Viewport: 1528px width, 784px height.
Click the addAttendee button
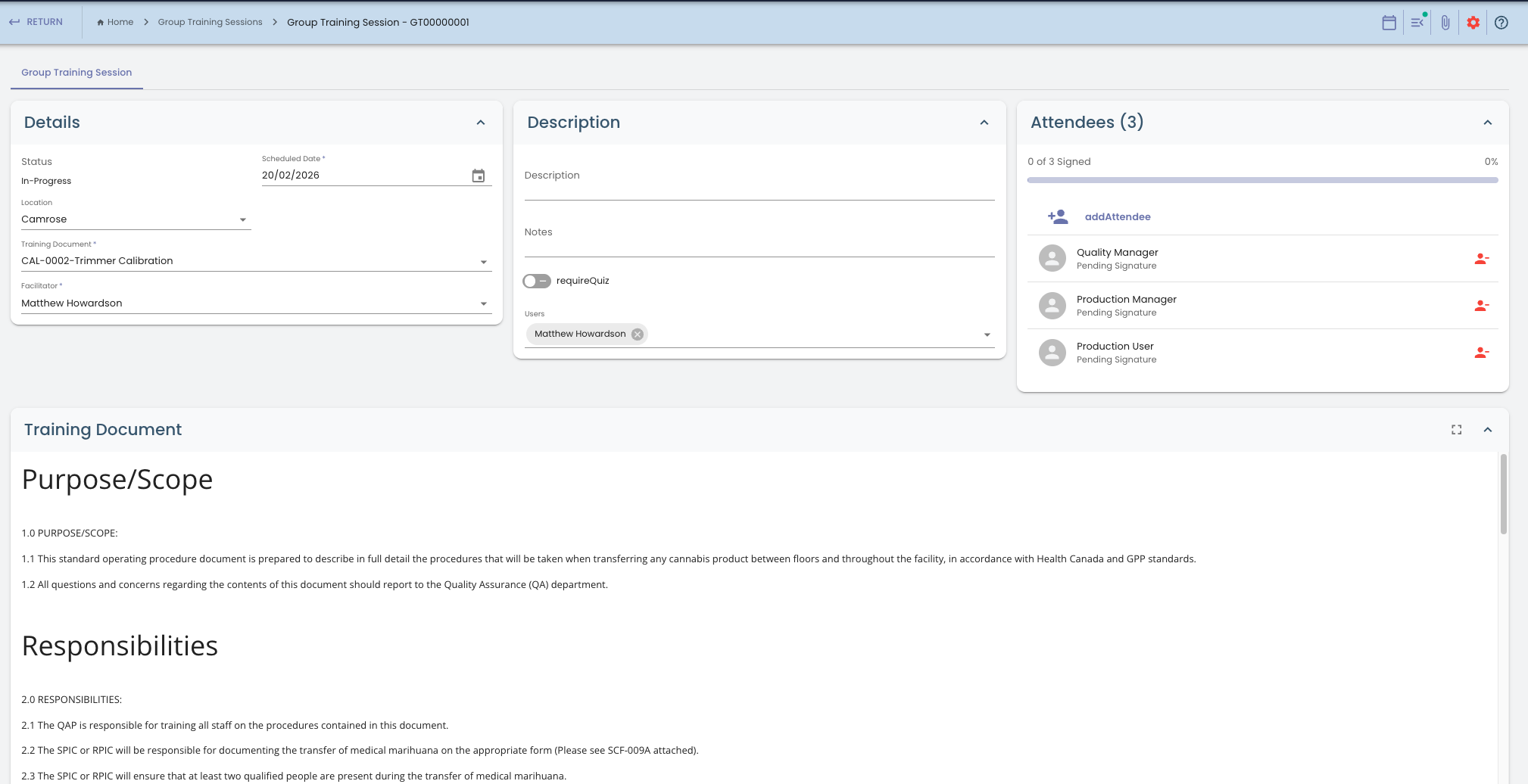(1118, 217)
